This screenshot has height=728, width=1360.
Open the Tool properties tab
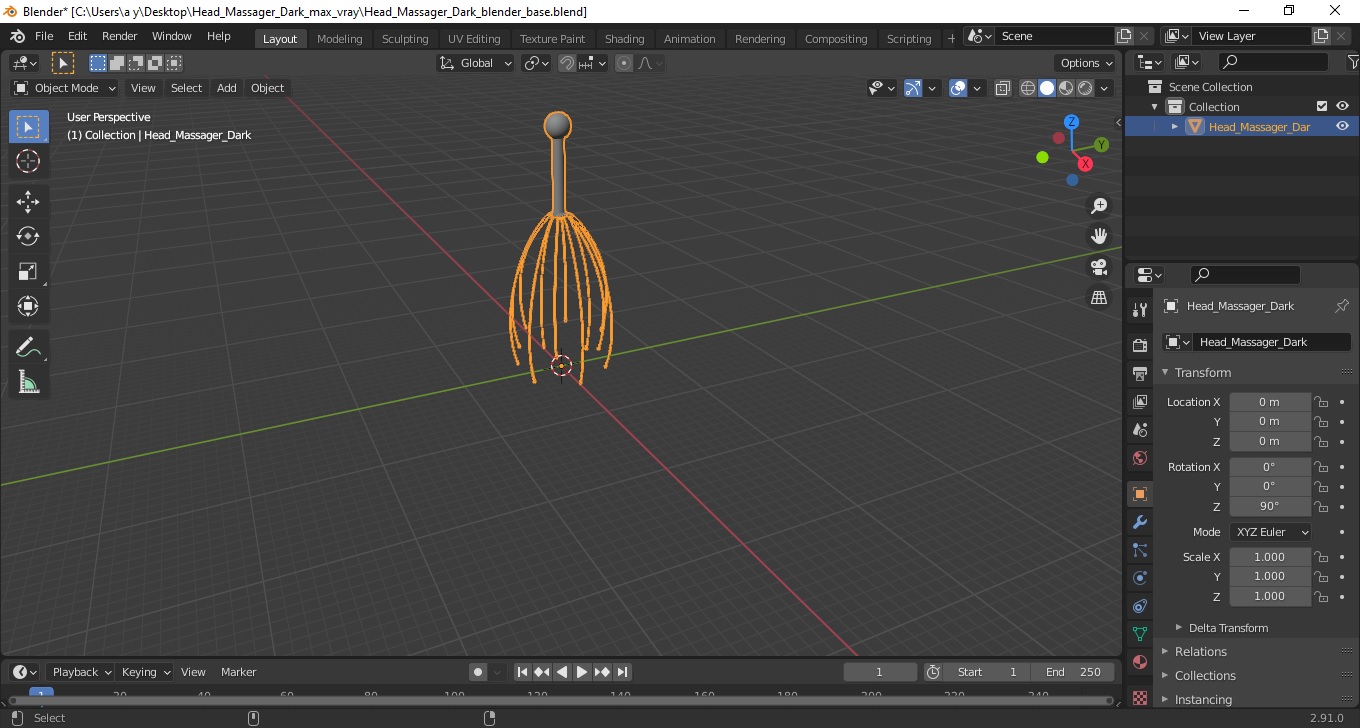tap(1139, 310)
